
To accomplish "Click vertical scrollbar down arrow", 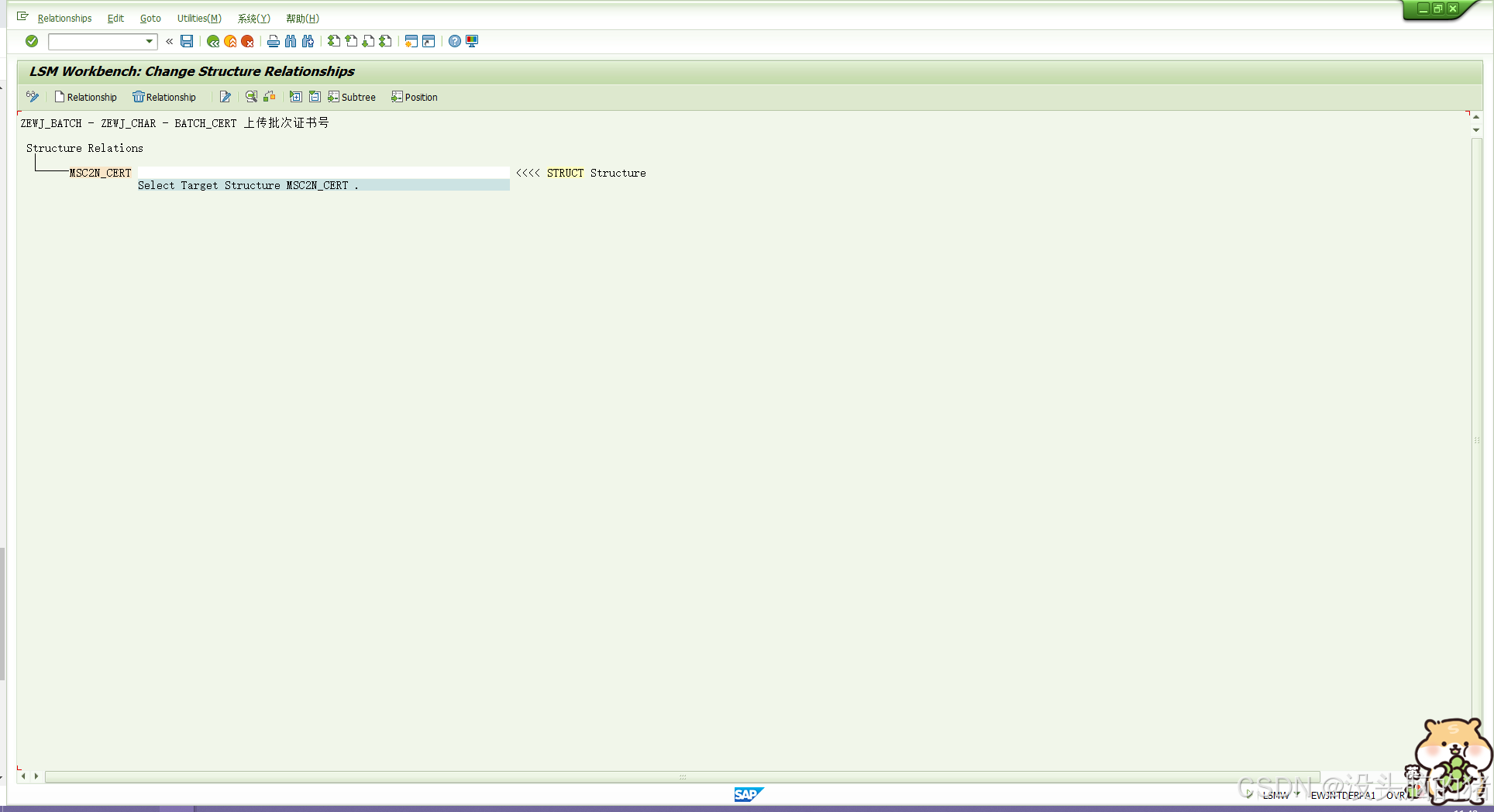I will click(x=1476, y=129).
